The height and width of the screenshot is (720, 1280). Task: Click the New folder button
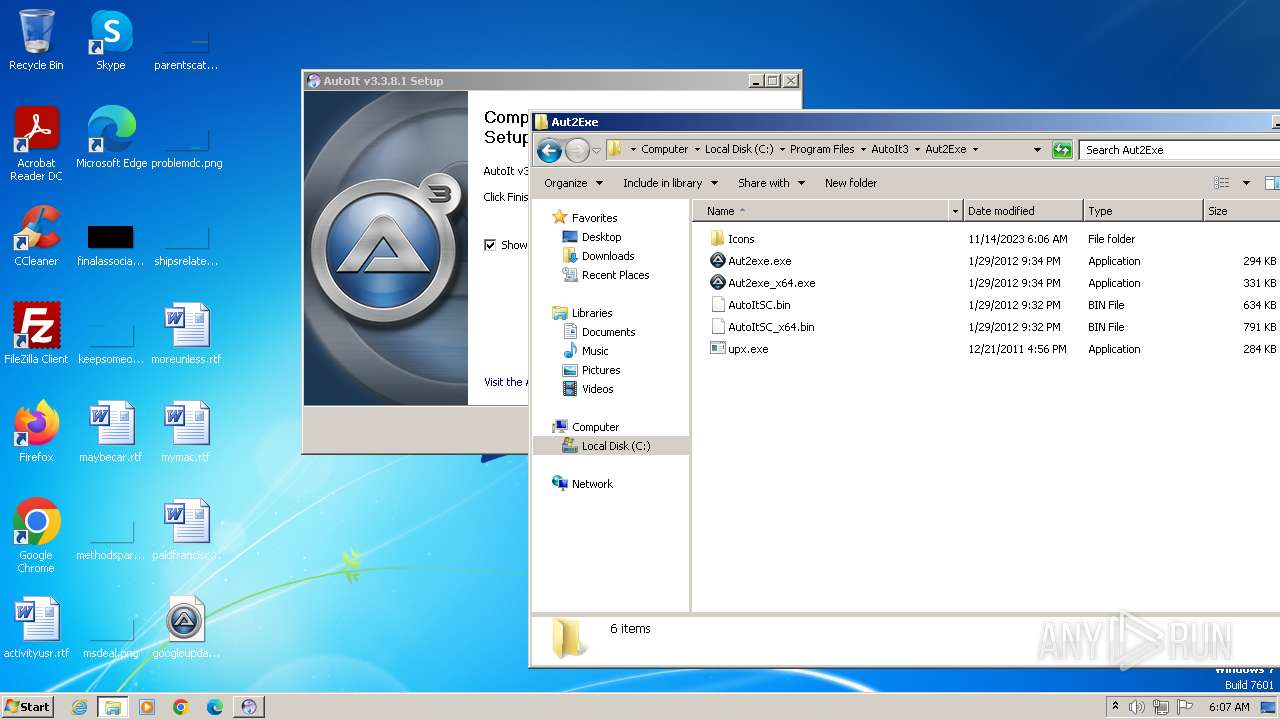coord(851,183)
